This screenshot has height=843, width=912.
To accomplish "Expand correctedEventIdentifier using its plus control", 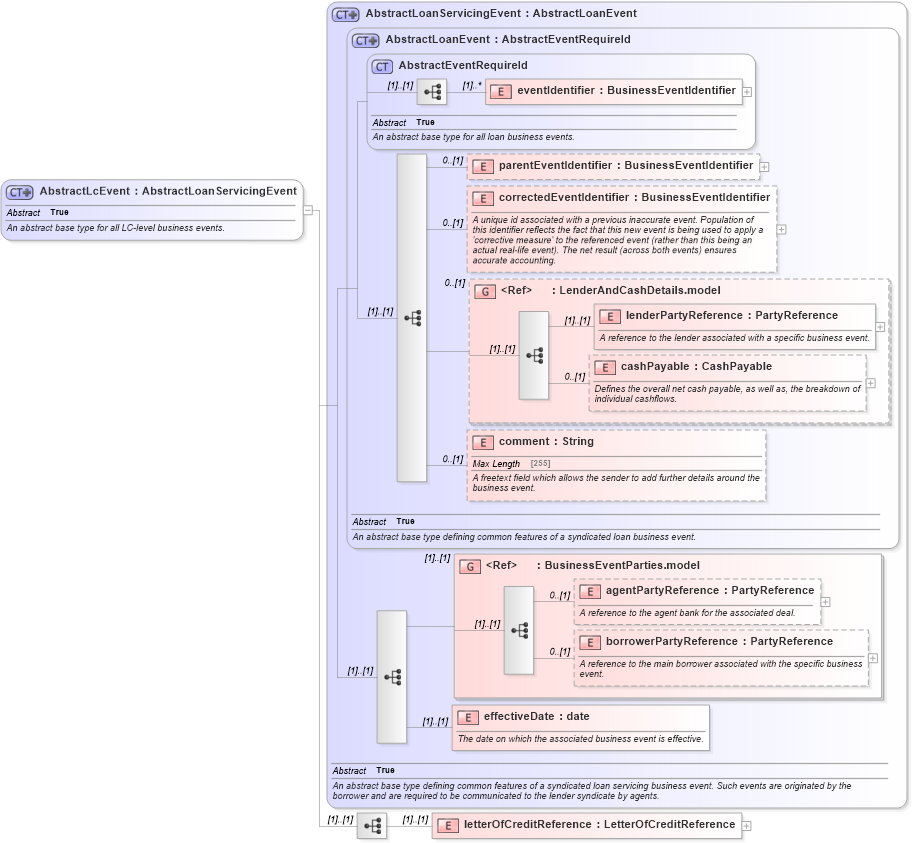I will [781, 228].
